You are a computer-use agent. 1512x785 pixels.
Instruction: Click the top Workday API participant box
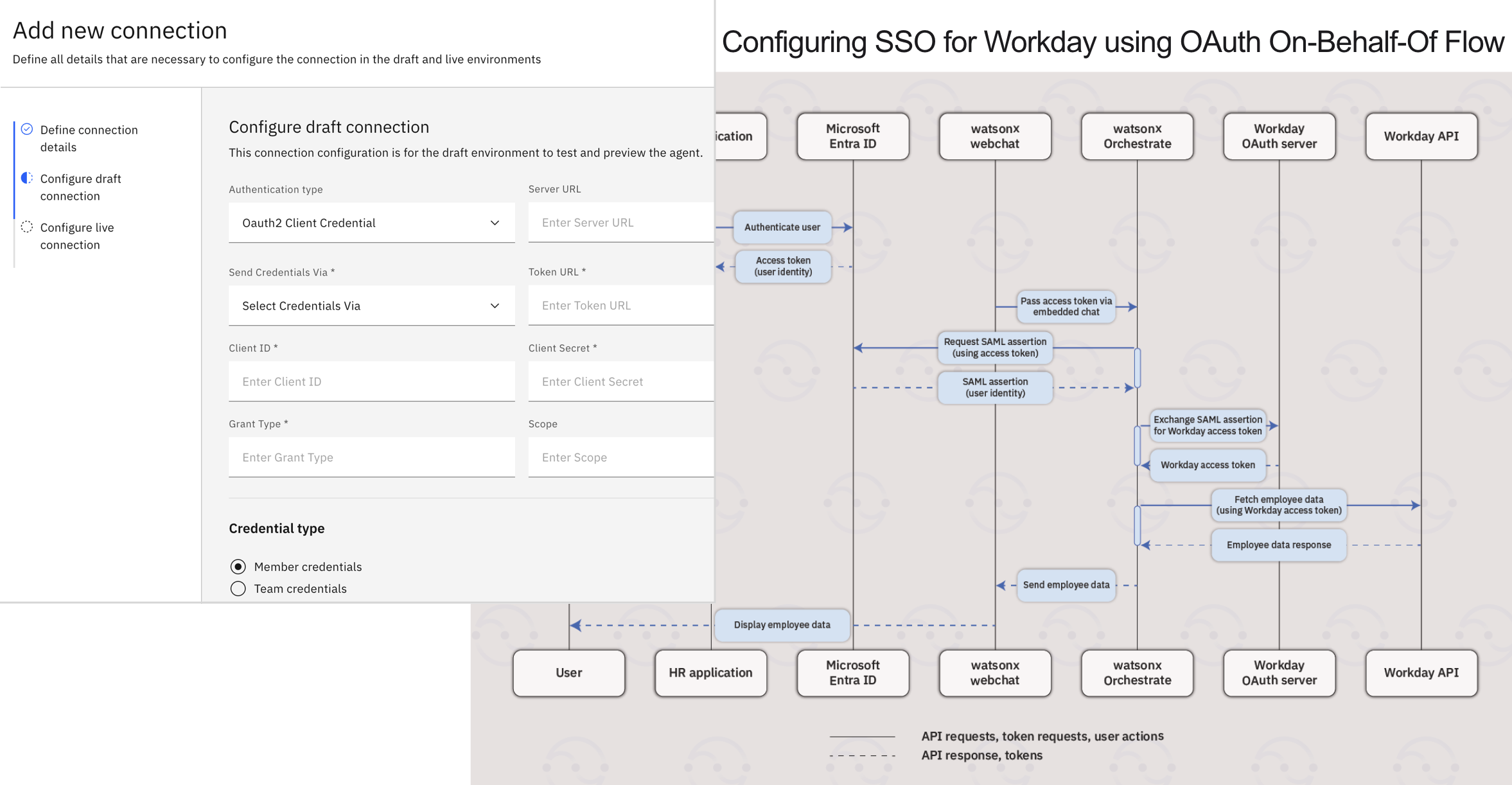tap(1421, 136)
